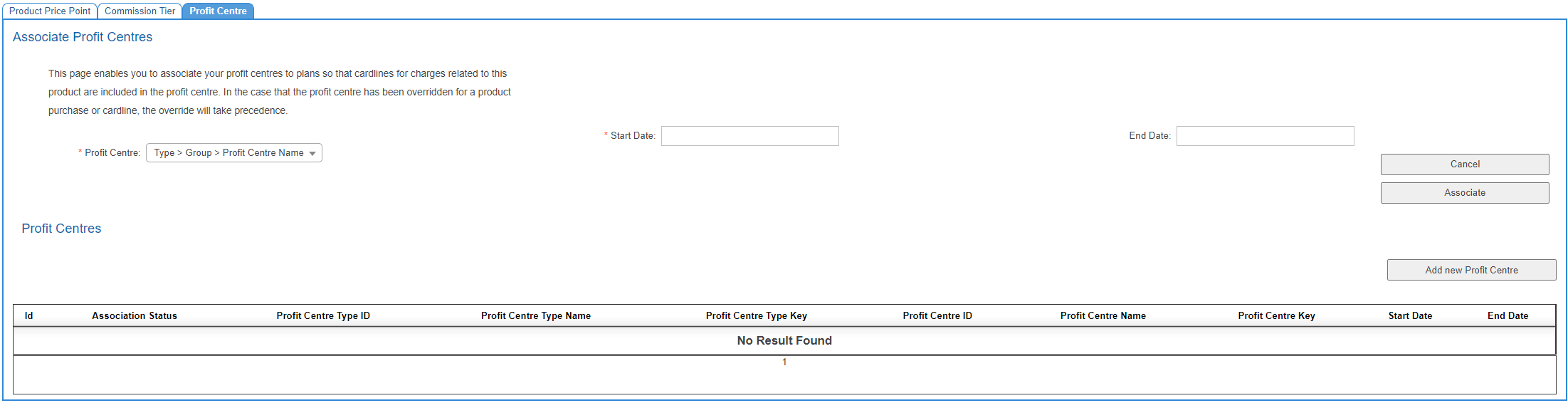
Task: Click Profit Centre Type Name header
Action: 536,315
